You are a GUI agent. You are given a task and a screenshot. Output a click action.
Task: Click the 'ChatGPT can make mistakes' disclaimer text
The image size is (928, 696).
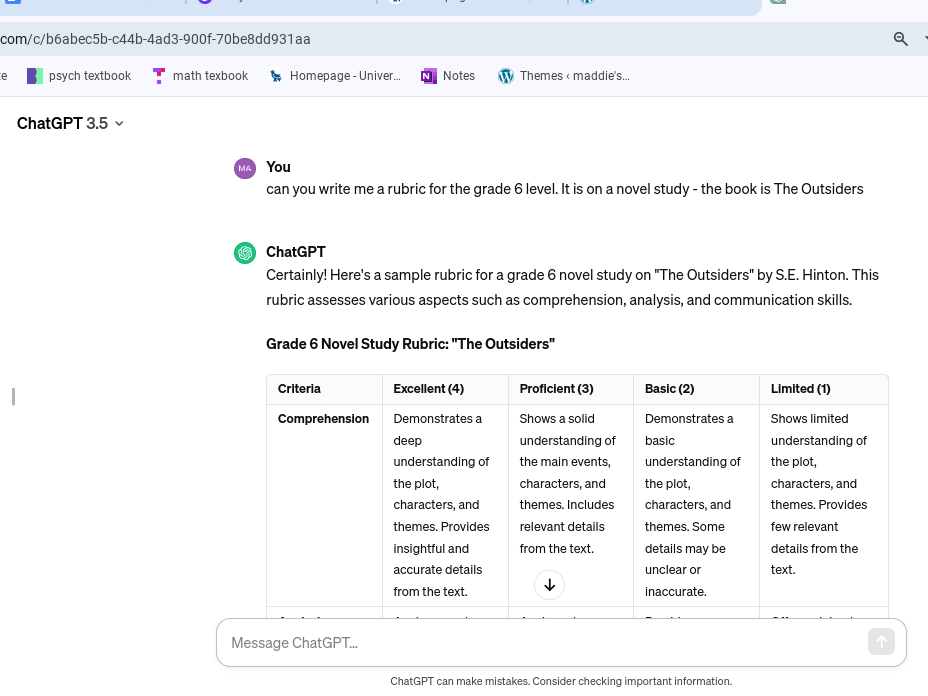pos(561,681)
